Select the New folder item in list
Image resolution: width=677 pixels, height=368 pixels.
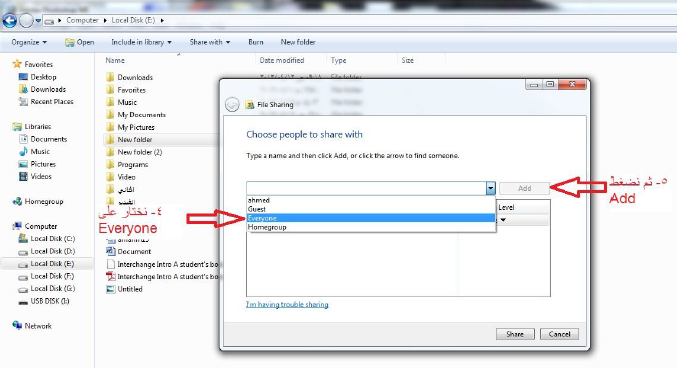(x=129, y=140)
